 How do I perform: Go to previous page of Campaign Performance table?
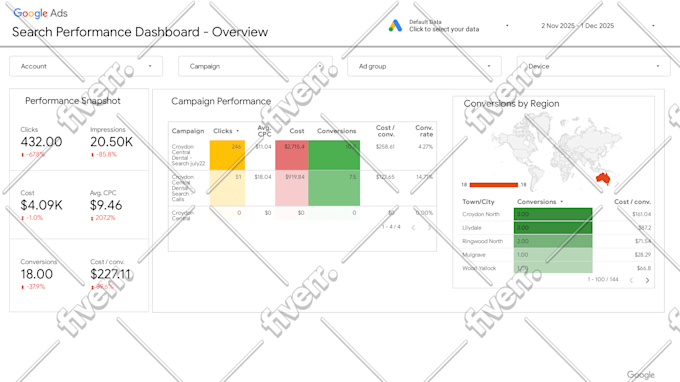(x=413, y=227)
